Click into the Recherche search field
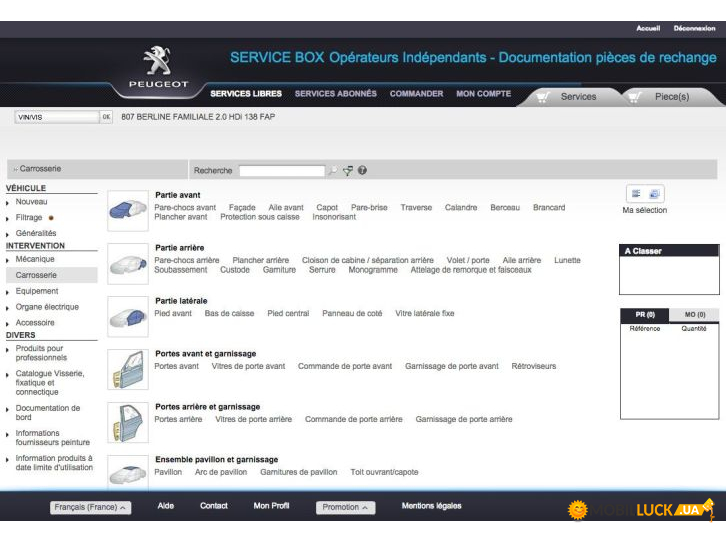Image resolution: width=726 pixels, height=542 pixels. pos(282,171)
